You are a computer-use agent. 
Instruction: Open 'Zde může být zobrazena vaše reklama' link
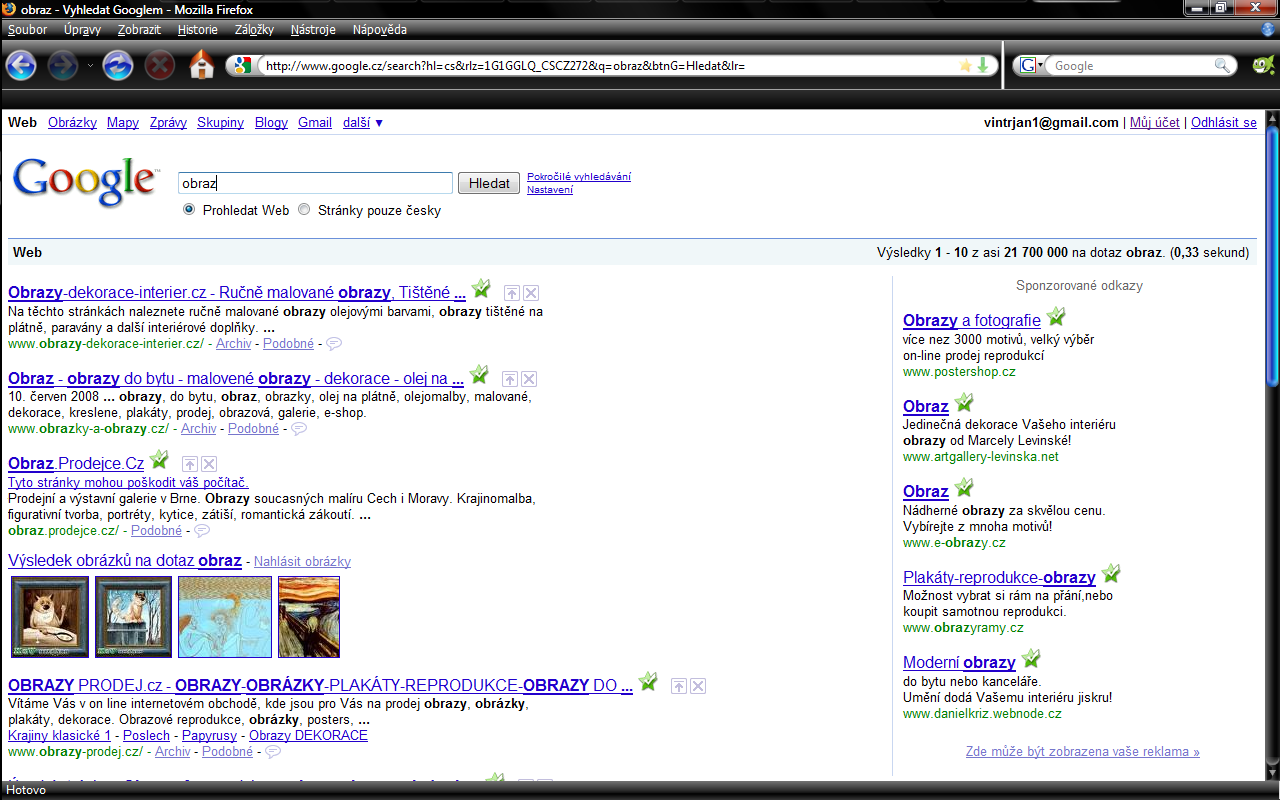(x=1083, y=751)
